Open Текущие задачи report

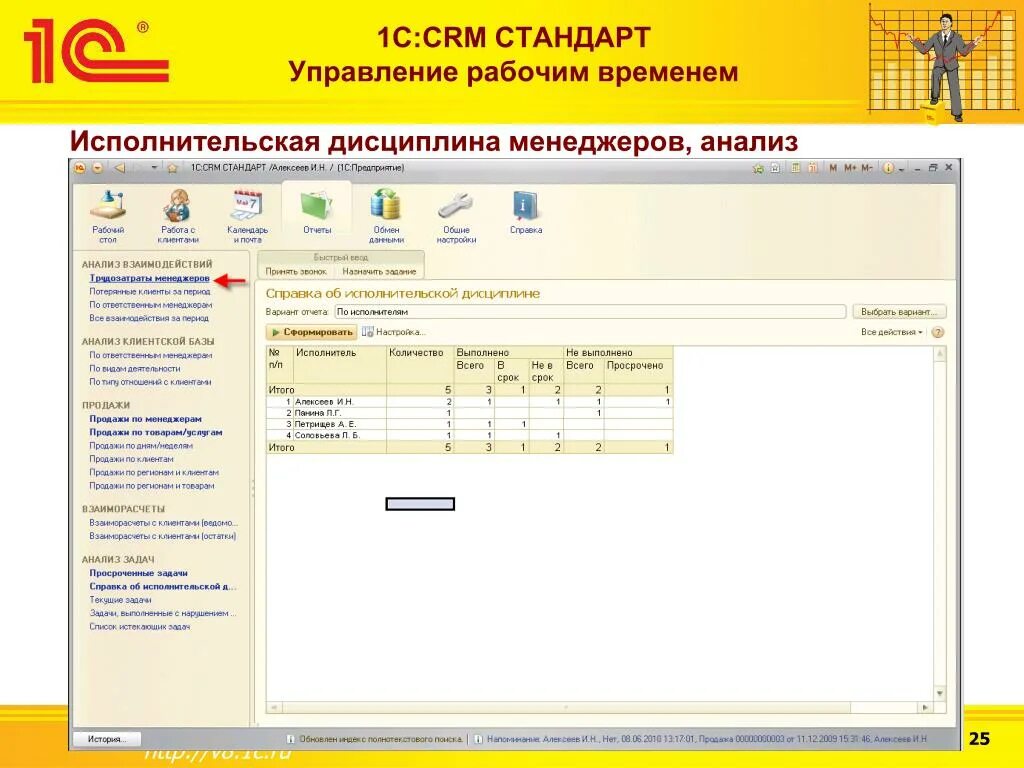pos(120,600)
